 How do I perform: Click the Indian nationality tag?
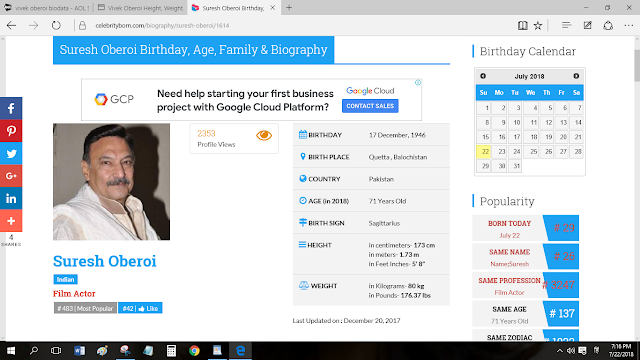(x=65, y=280)
